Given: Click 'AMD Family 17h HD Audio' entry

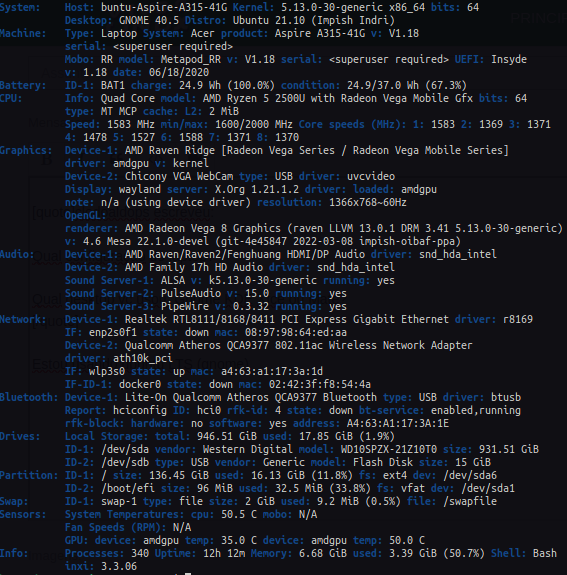Looking at the screenshot, I should point(194,267).
